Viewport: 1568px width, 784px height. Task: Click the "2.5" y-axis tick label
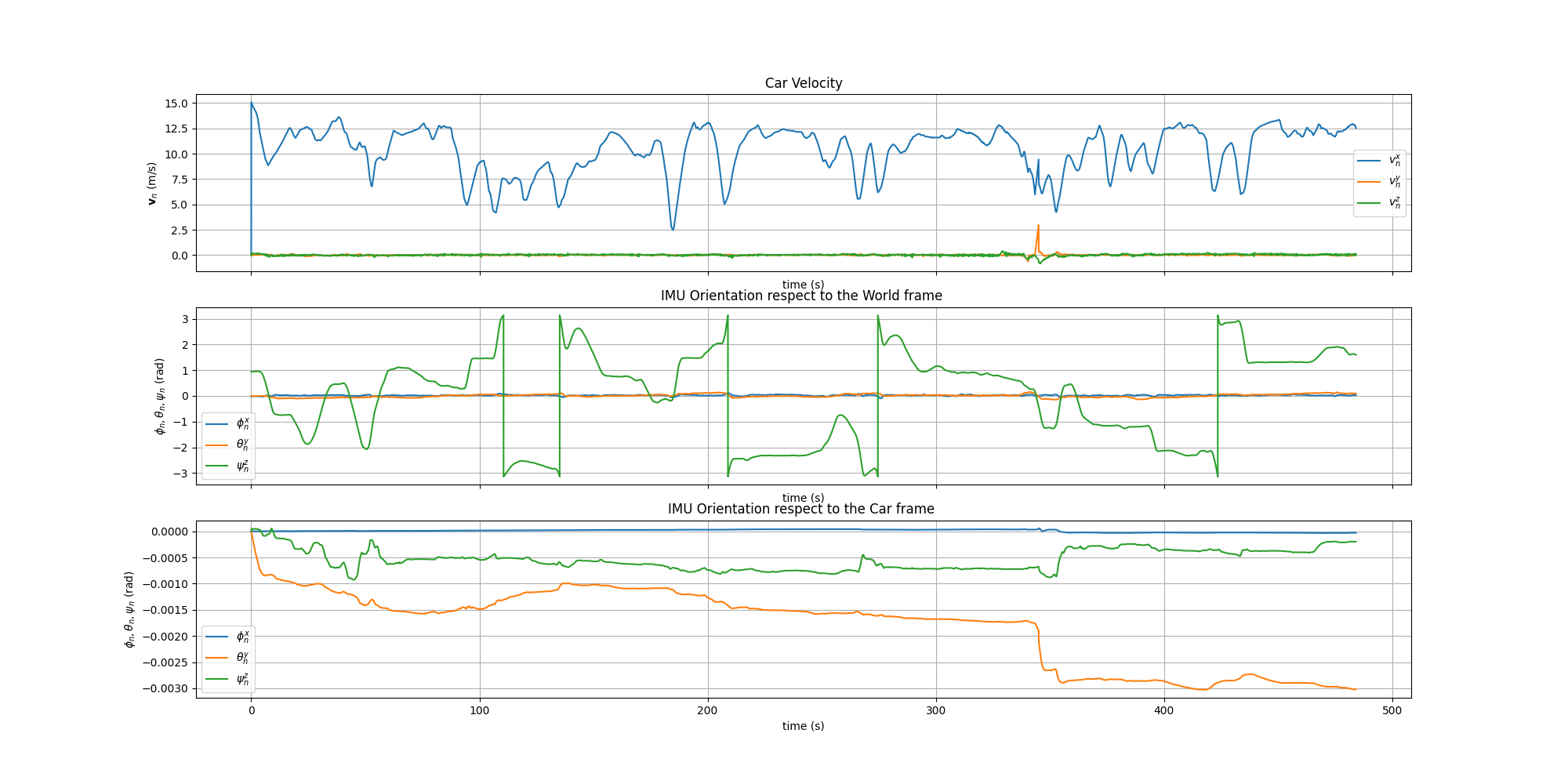tap(180, 230)
